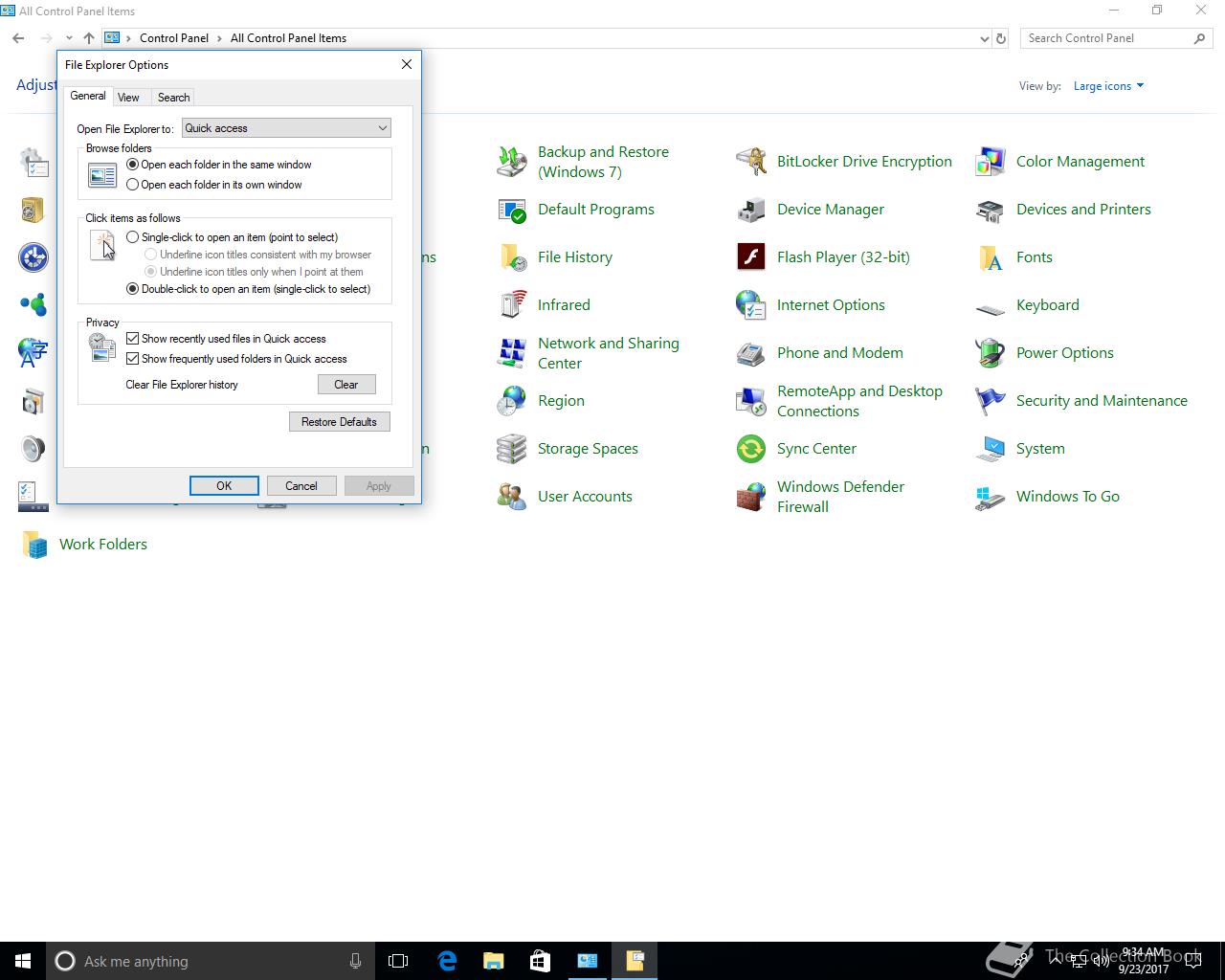
Task: Click the BitLocker Drive Encryption icon
Action: pos(751,162)
